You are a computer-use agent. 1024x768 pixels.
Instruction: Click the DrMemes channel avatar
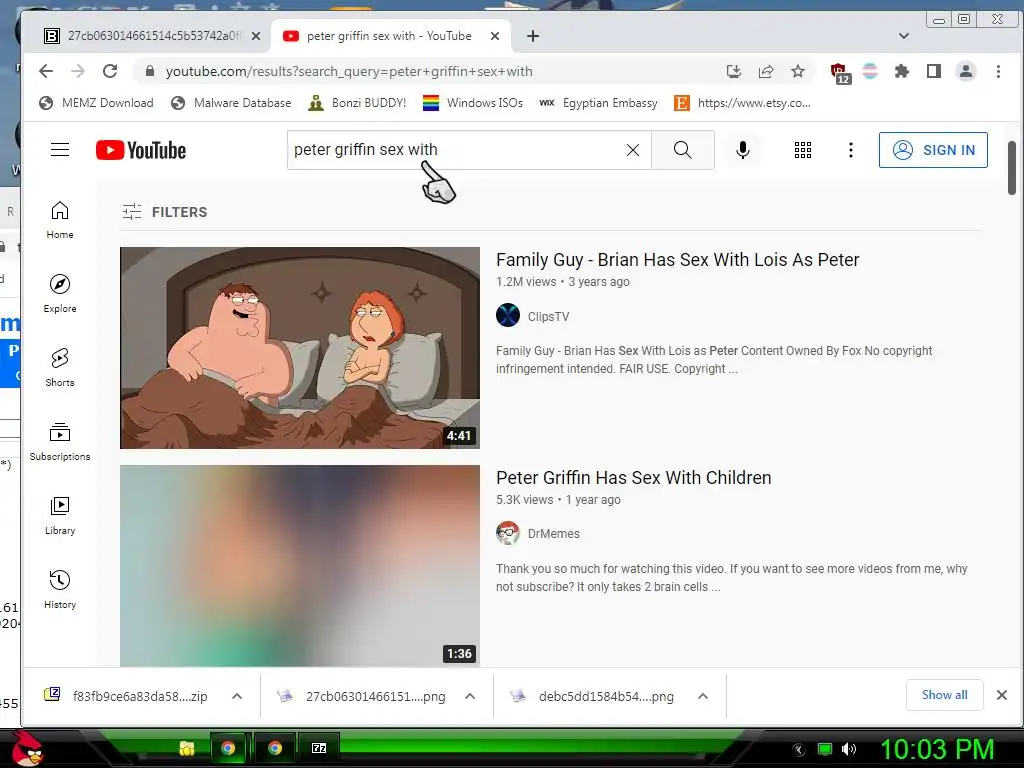(x=507, y=533)
